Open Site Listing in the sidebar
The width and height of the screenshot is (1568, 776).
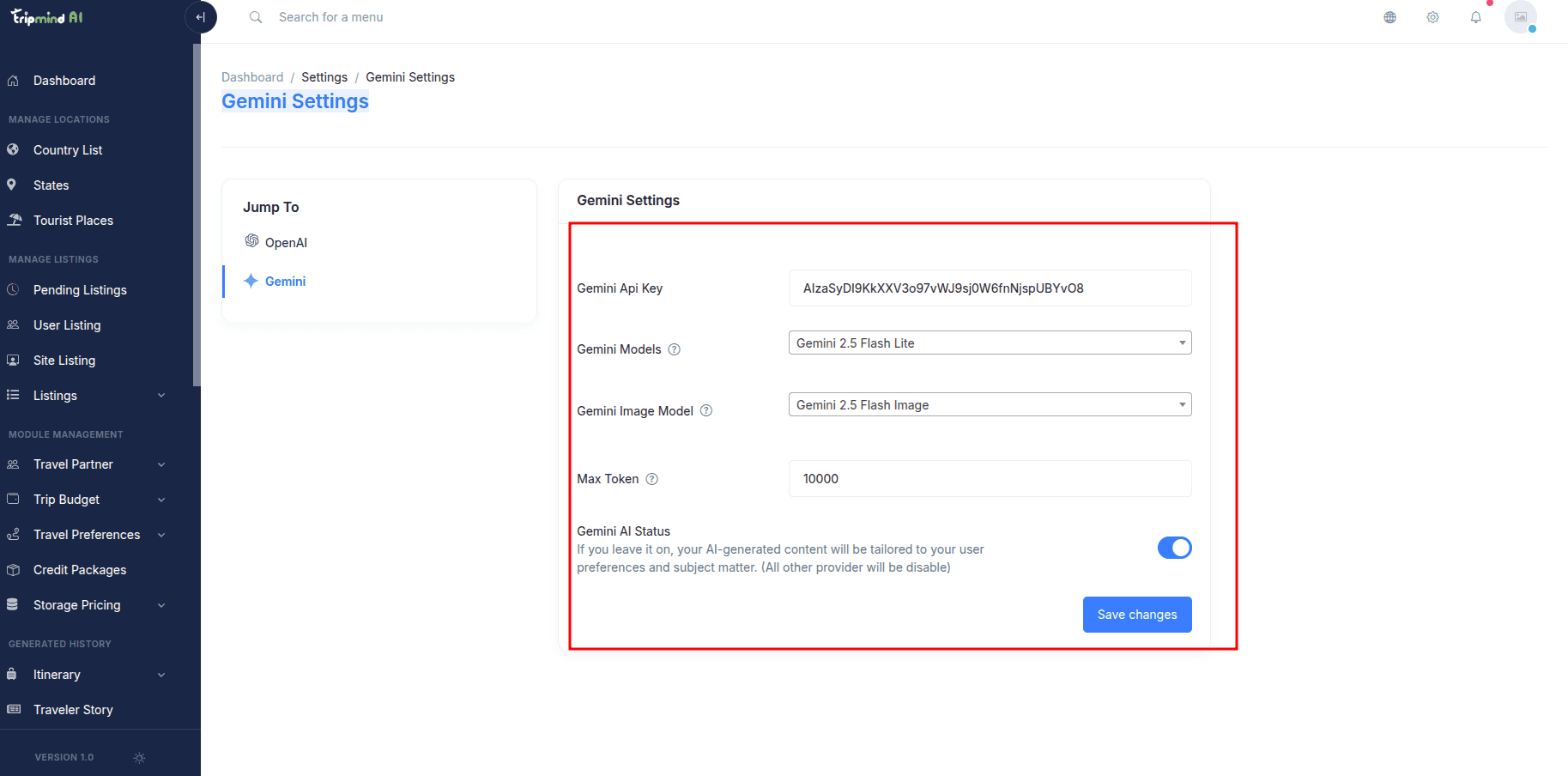[x=64, y=361]
